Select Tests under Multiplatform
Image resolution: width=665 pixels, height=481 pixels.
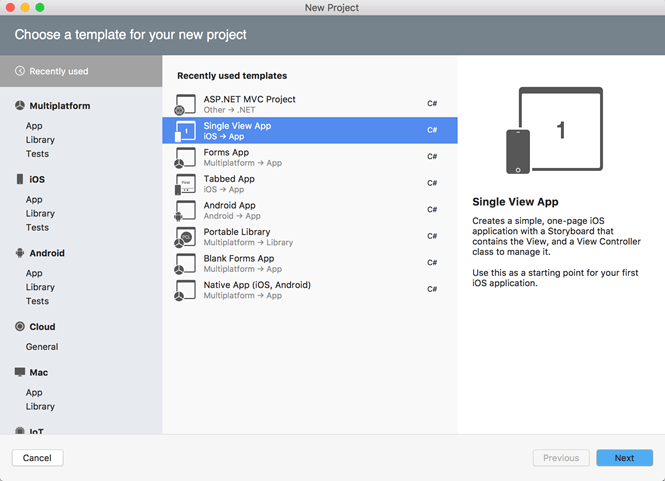pyautogui.click(x=37, y=154)
